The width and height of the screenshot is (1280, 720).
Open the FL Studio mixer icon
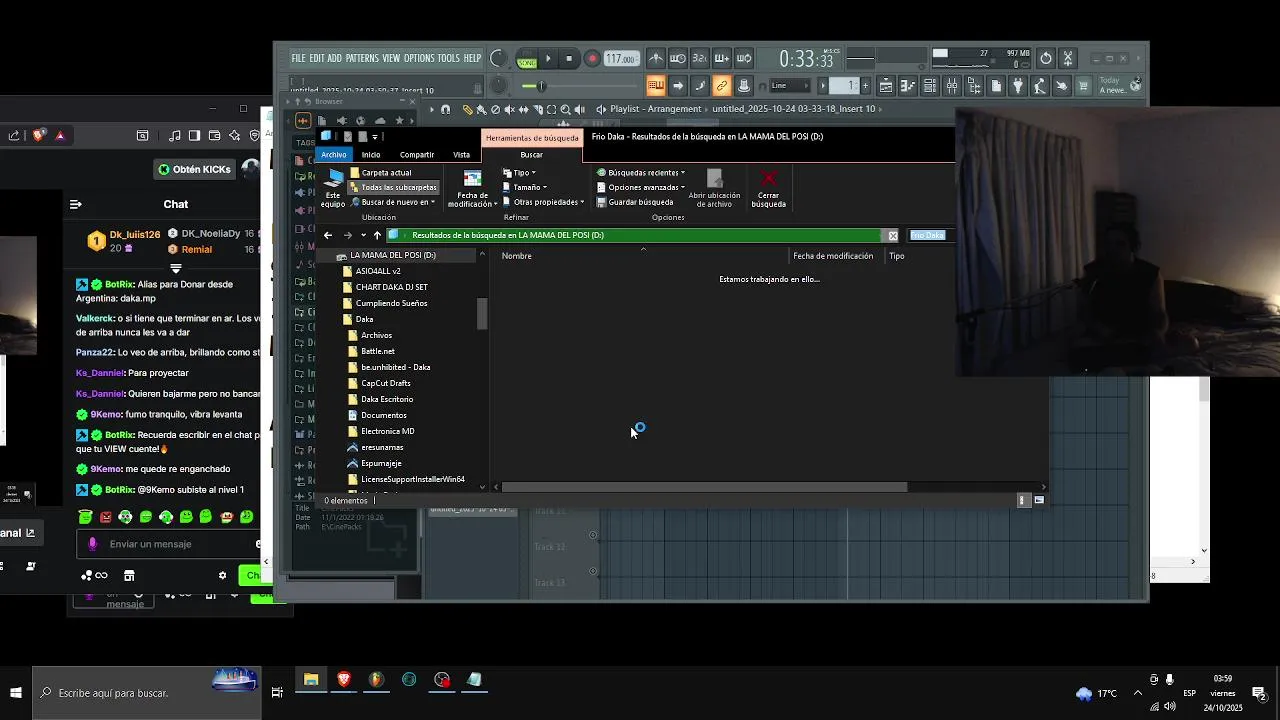pos(952,86)
